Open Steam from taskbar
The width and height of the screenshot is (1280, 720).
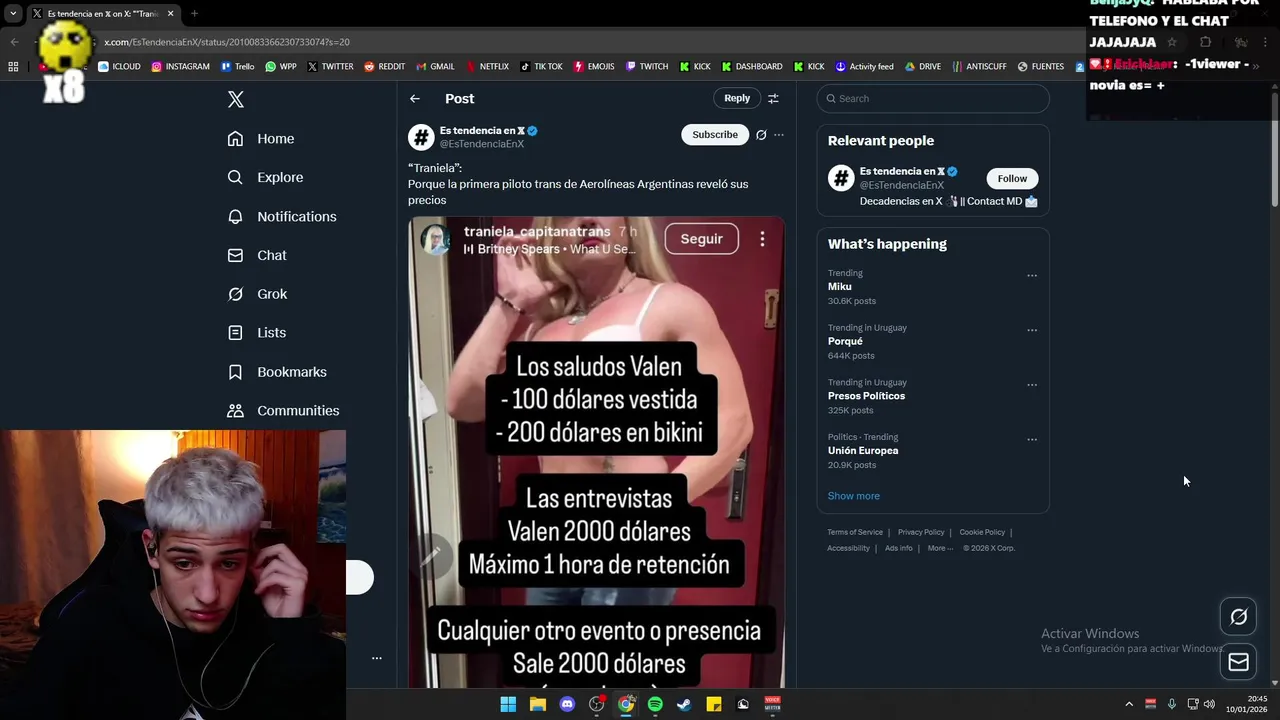(x=684, y=704)
